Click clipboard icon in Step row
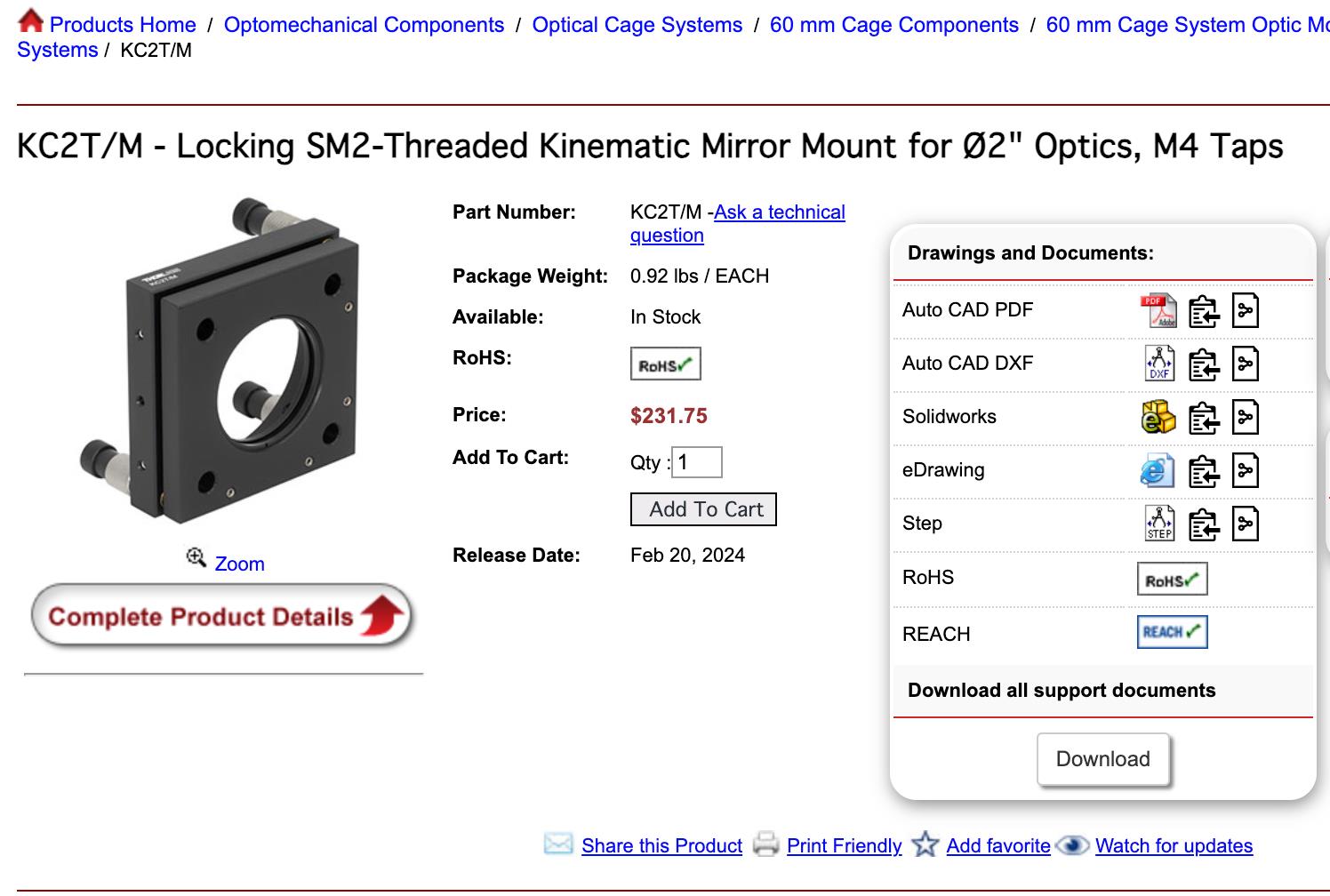The image size is (1330, 896). click(x=1204, y=524)
